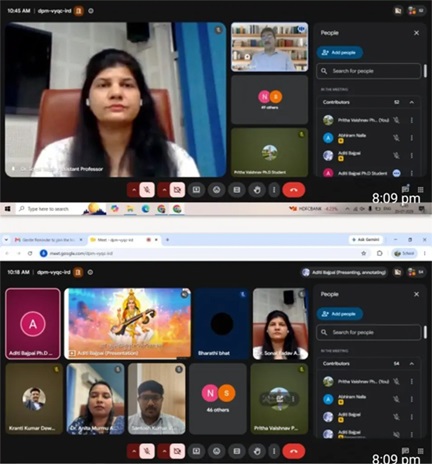Open Gmail tab 'Gentle Reminder to join'
Image resolution: width=432 pixels, height=464 pixels.
[49, 240]
